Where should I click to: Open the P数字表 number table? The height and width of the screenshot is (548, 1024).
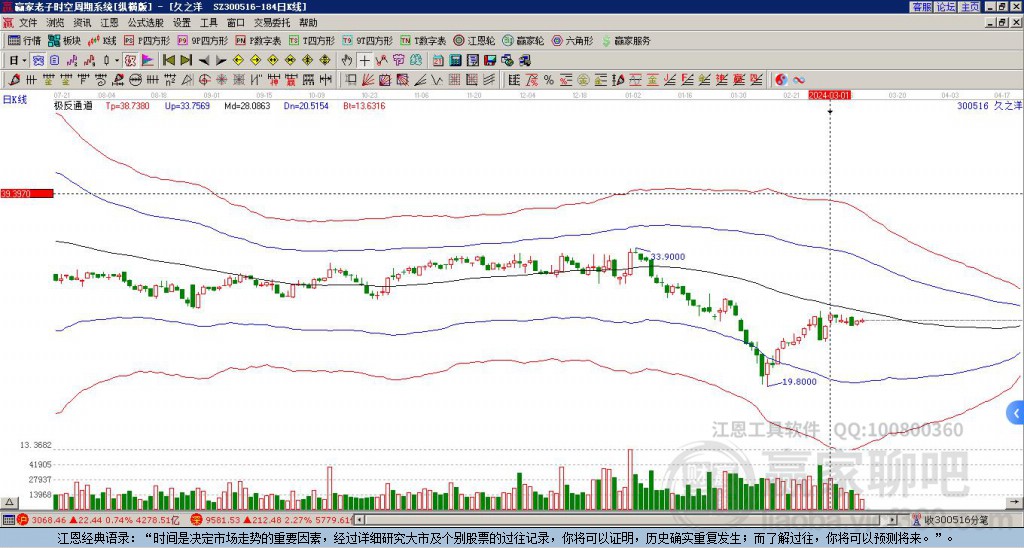258,40
